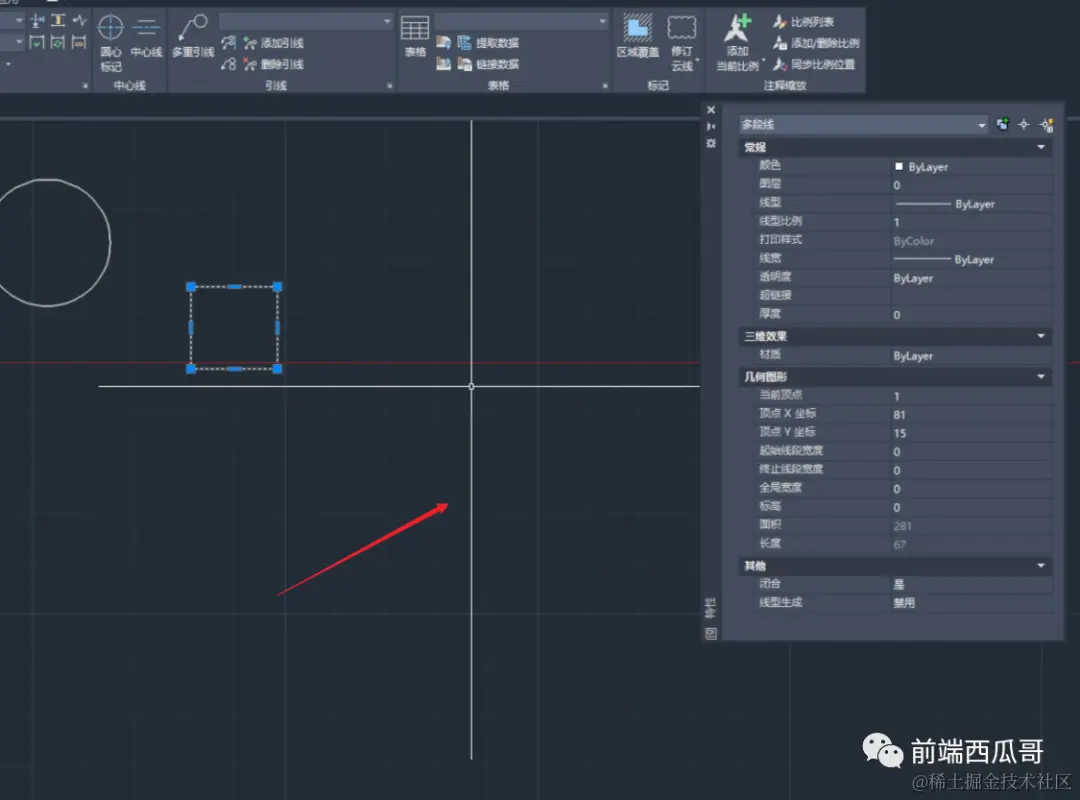Click the 顶点 X 坐标 value 81
Viewport: 1080px width, 800px height.
click(971, 415)
